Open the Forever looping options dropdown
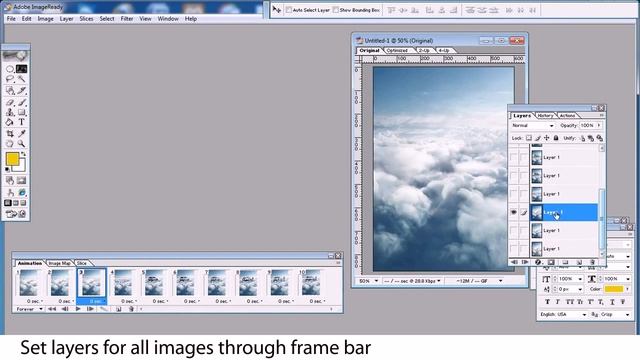 pyautogui.click(x=29, y=309)
